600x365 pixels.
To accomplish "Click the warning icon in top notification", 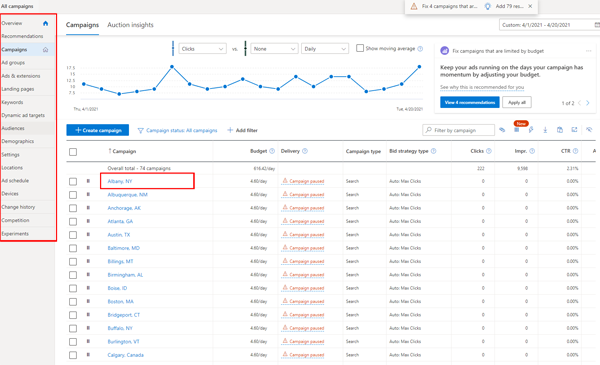I will (414, 7).
